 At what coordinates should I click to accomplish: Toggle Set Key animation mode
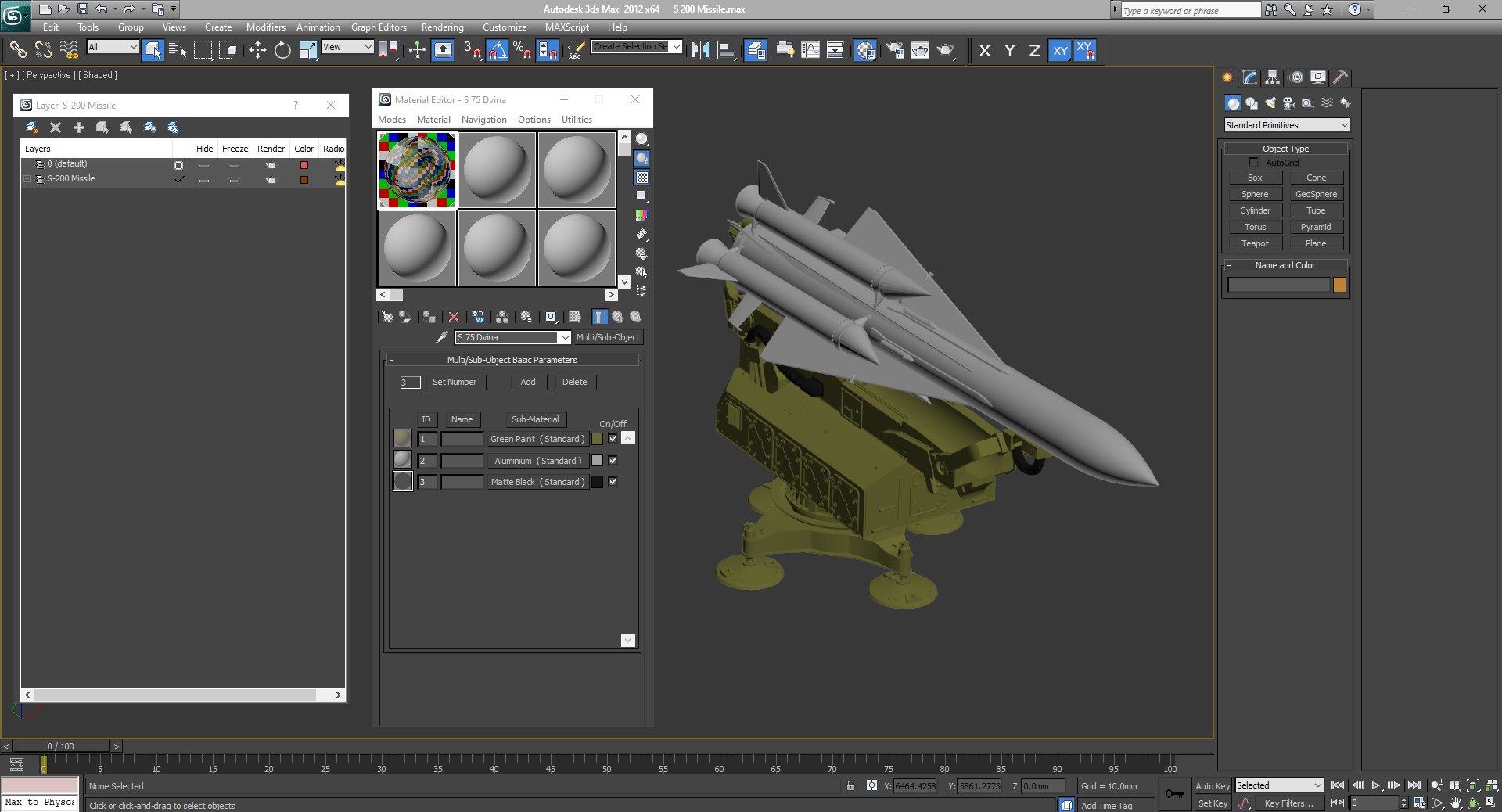1213,803
